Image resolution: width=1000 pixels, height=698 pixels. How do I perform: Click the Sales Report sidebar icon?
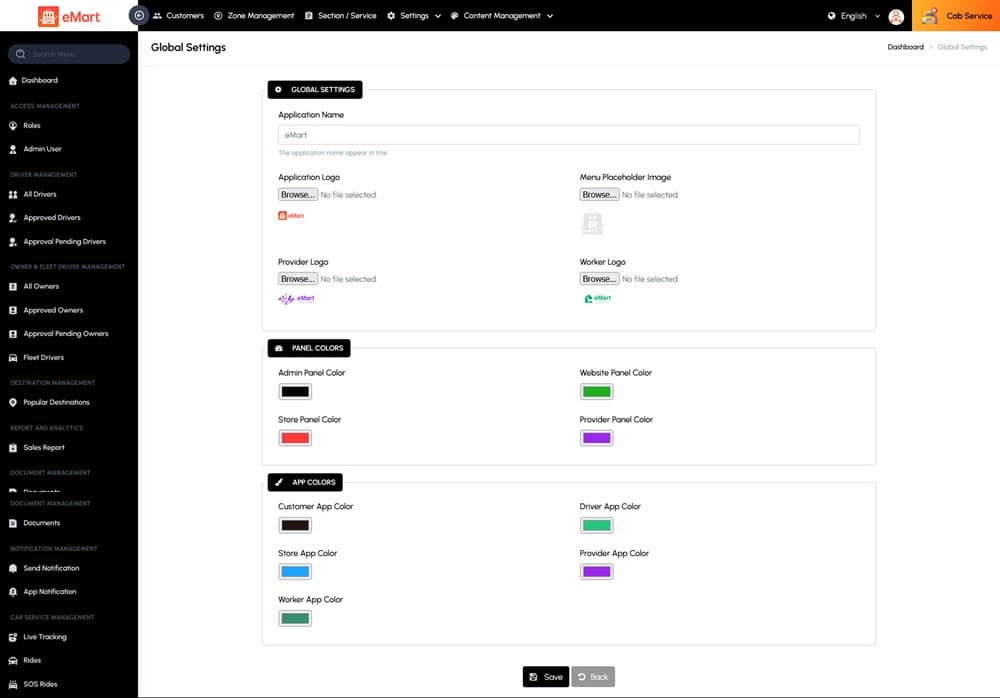pyautogui.click(x=13, y=448)
